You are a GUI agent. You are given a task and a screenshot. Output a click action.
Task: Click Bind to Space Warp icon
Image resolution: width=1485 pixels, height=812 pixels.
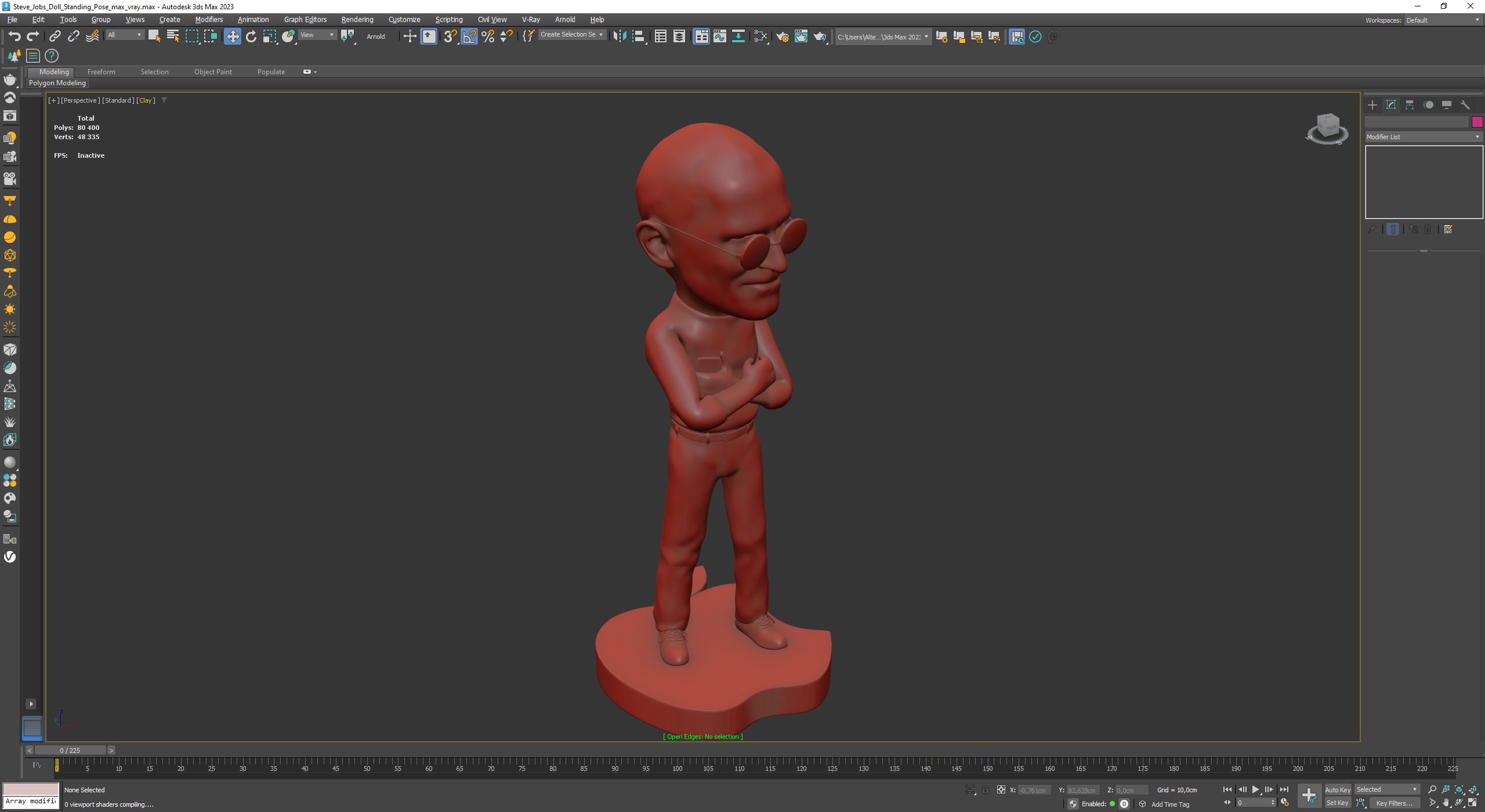pyautogui.click(x=92, y=37)
